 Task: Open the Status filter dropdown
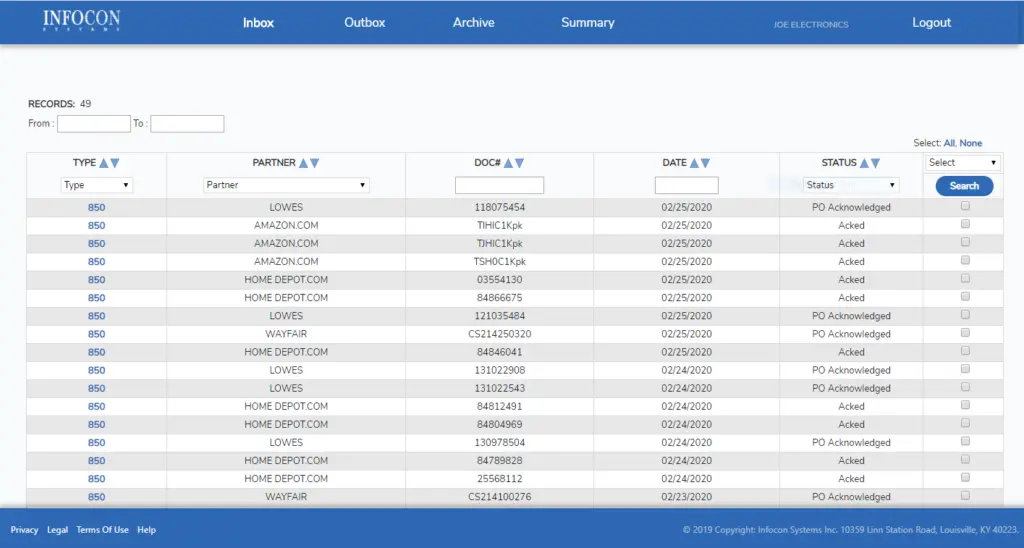(851, 185)
